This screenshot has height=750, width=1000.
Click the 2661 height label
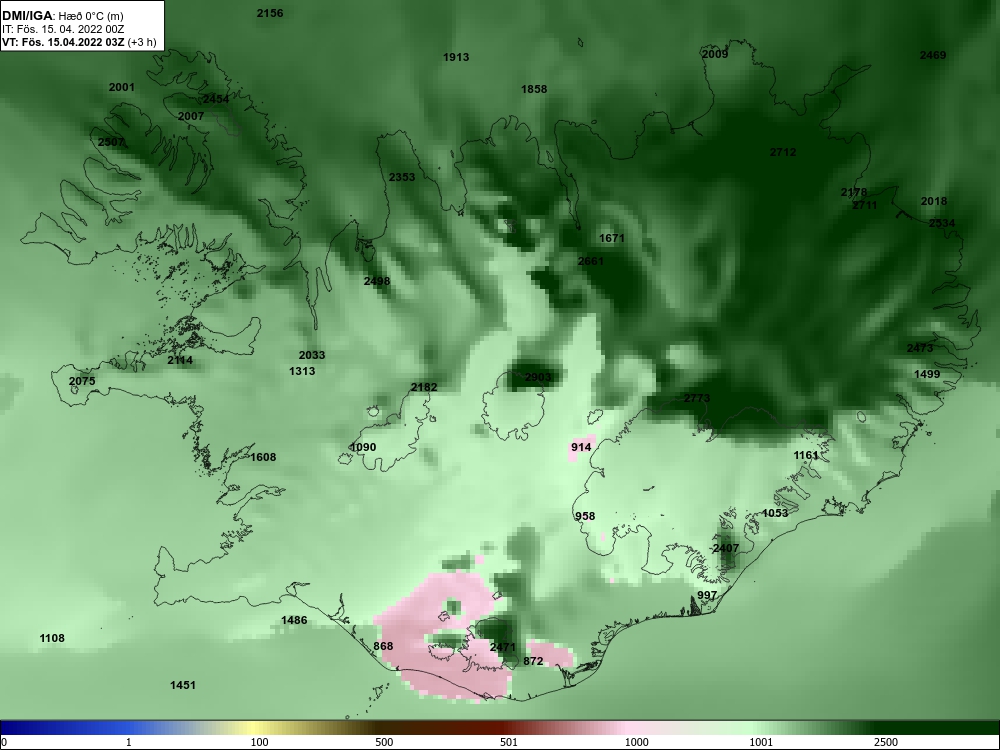[x=591, y=261]
